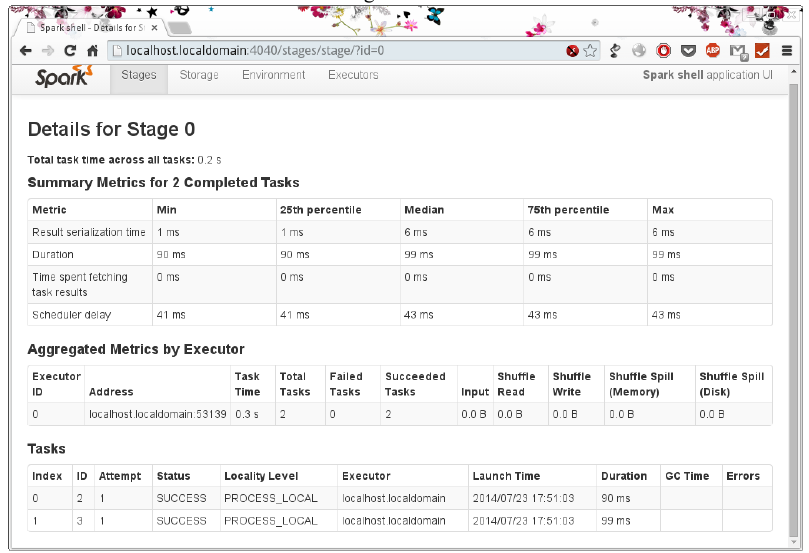Switch to the Stages tab
The height and width of the screenshot is (553, 809).
point(139,75)
